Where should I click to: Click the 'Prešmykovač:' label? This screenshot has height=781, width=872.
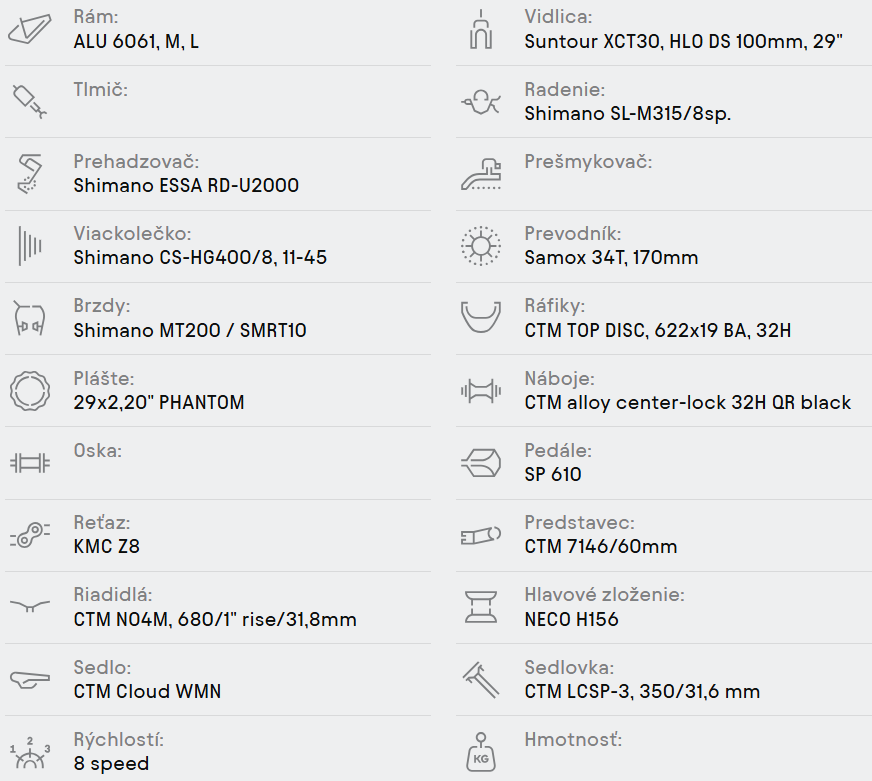[x=588, y=161]
